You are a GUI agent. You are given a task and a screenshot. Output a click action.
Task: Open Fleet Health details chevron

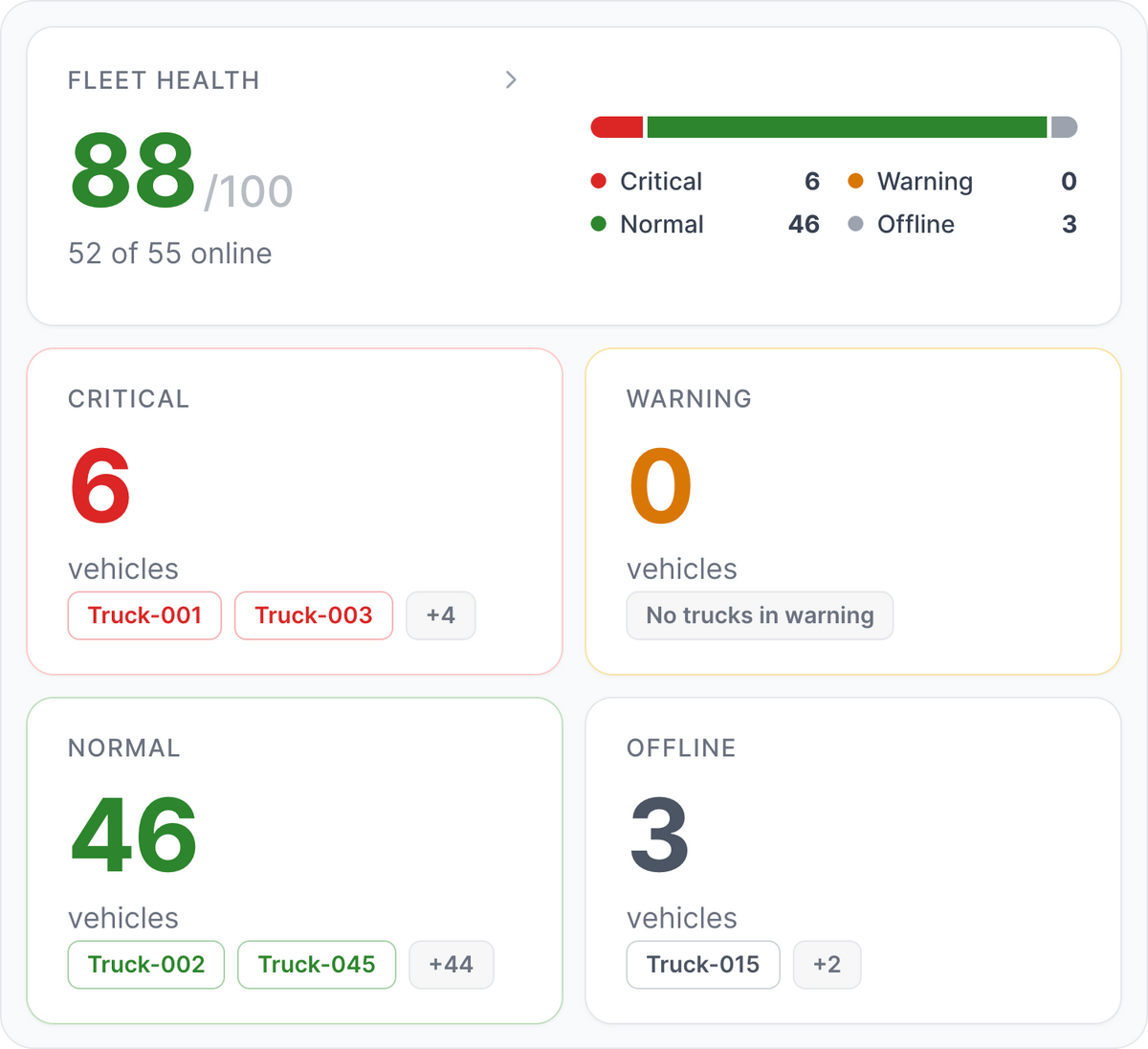click(x=511, y=80)
